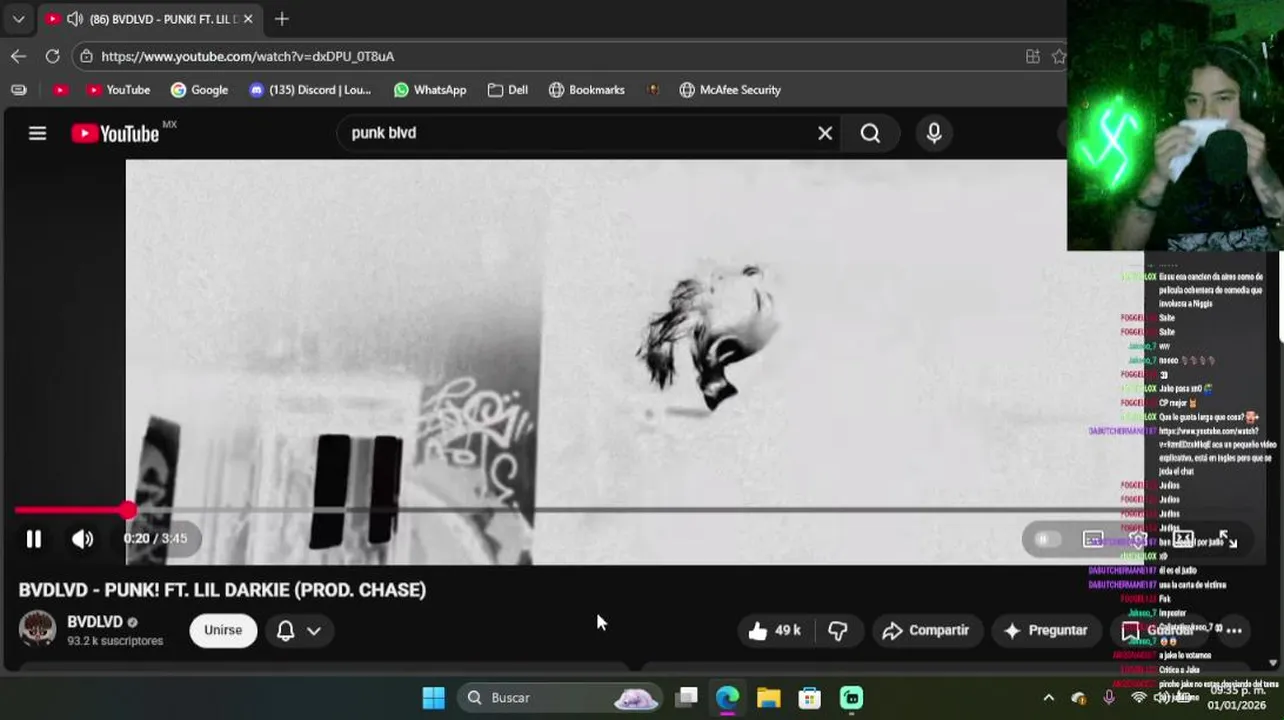
Task: Click the video title text
Action: point(222,590)
